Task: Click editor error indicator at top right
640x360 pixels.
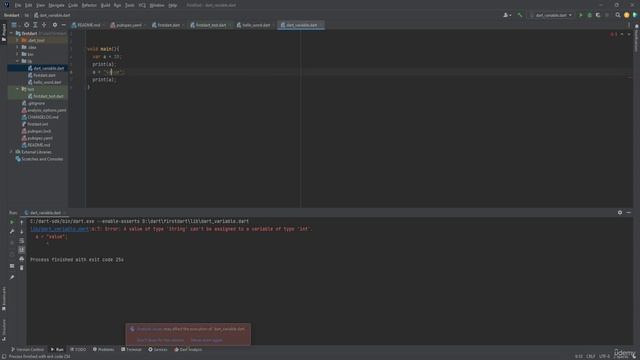Action: pos(614,34)
